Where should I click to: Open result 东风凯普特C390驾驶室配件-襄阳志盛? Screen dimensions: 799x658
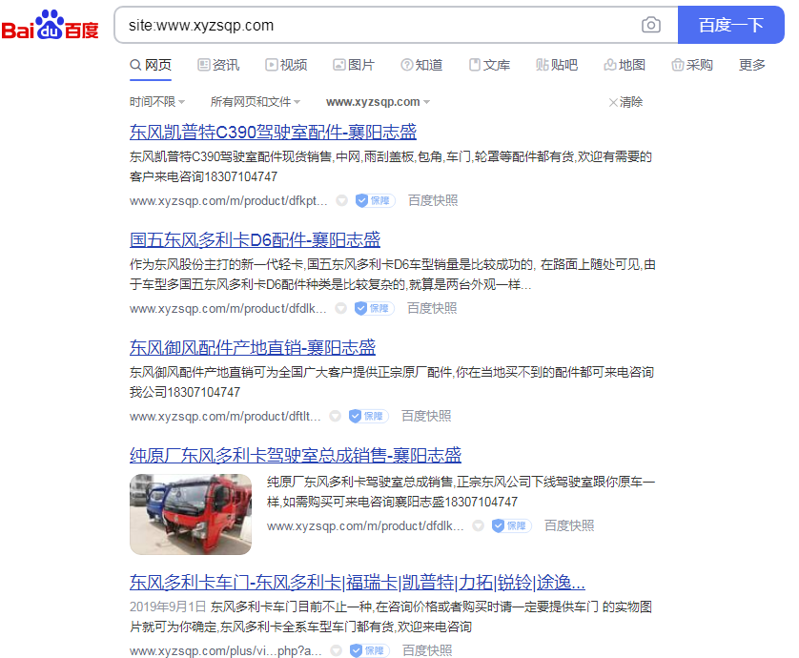pos(273,132)
